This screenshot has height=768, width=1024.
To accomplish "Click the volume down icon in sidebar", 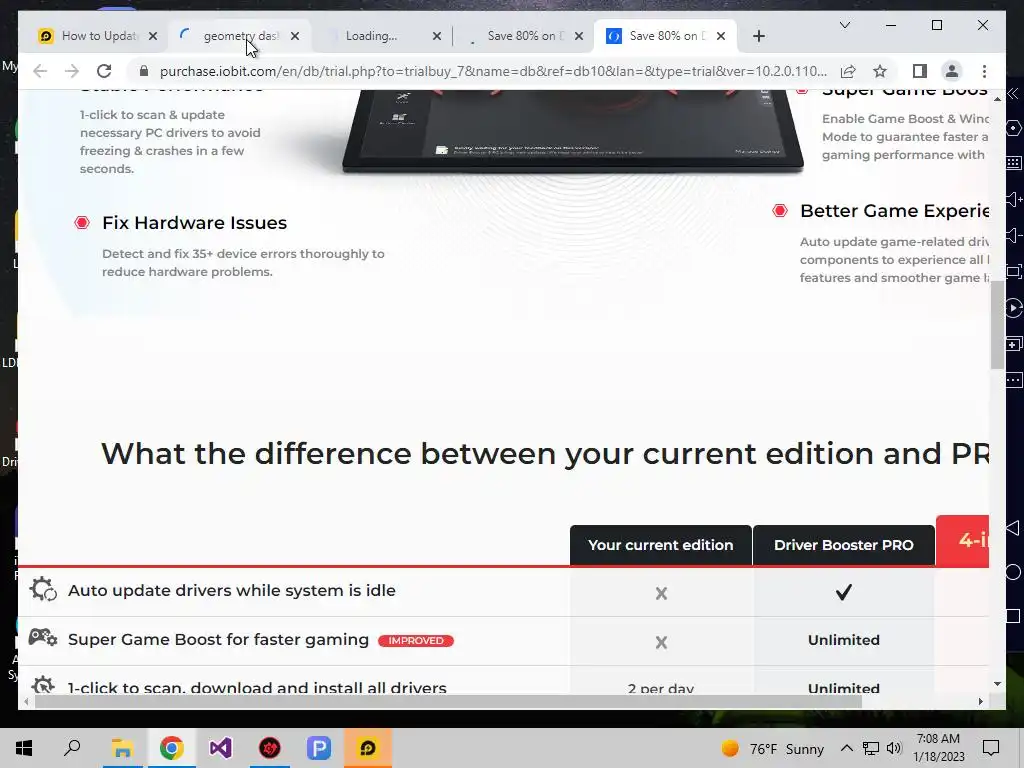I will (1014, 235).
